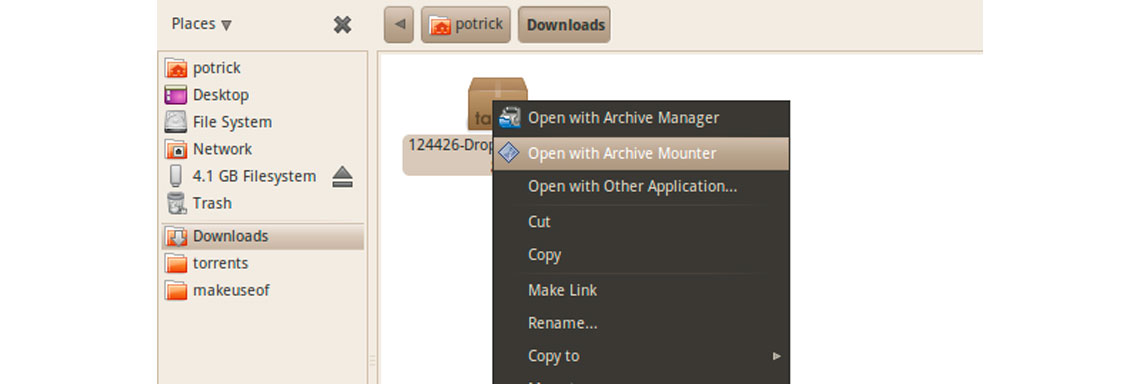1140x384 pixels.
Task: Click the Archive Mounter diamond icon
Action: (510, 153)
